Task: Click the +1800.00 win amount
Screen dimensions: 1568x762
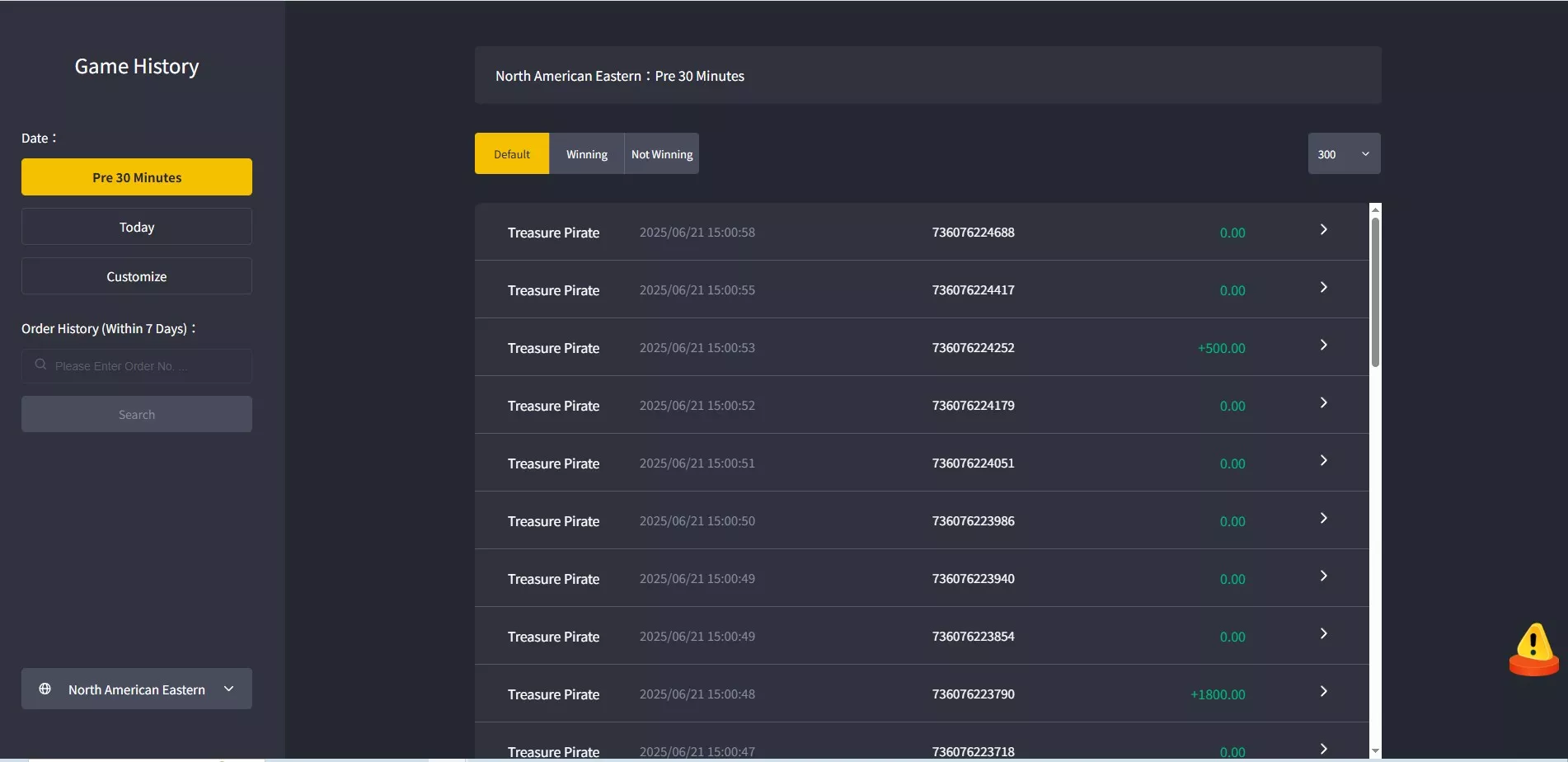Action: (1218, 694)
